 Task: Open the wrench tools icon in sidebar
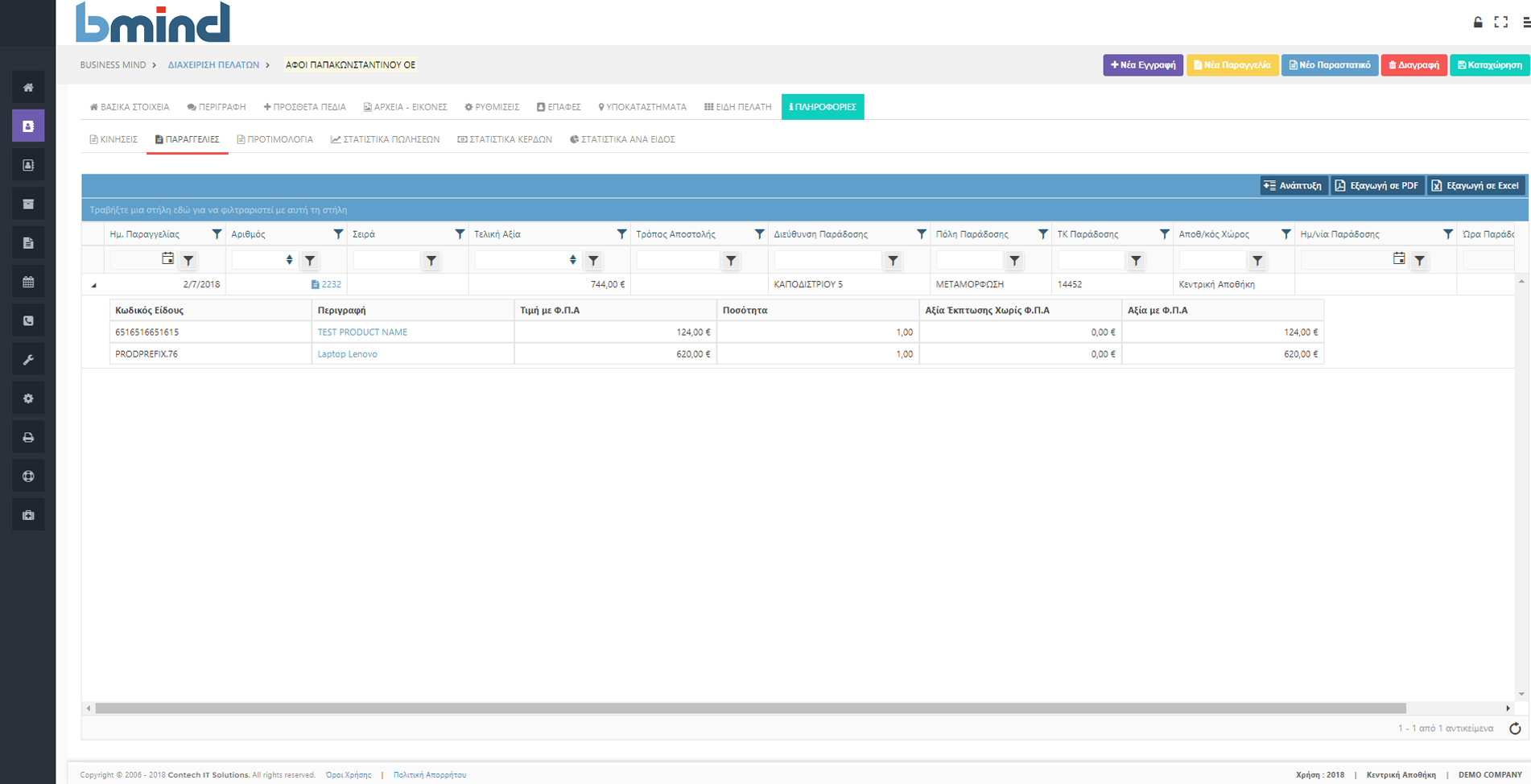(x=28, y=360)
